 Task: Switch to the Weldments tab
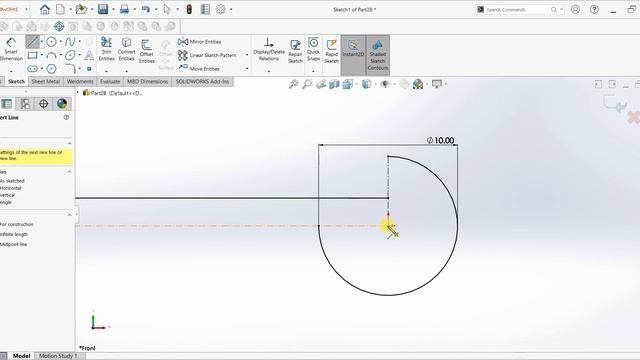pos(80,81)
